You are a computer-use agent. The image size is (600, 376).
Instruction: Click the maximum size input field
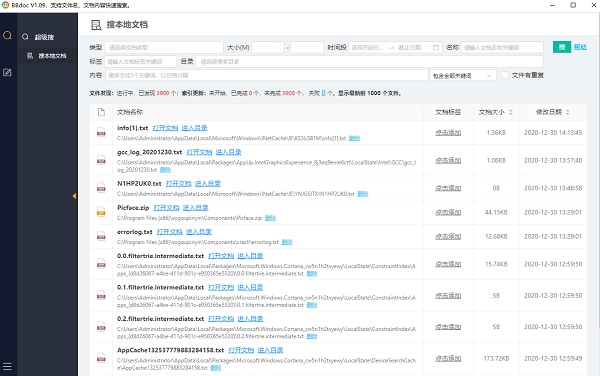307,47
